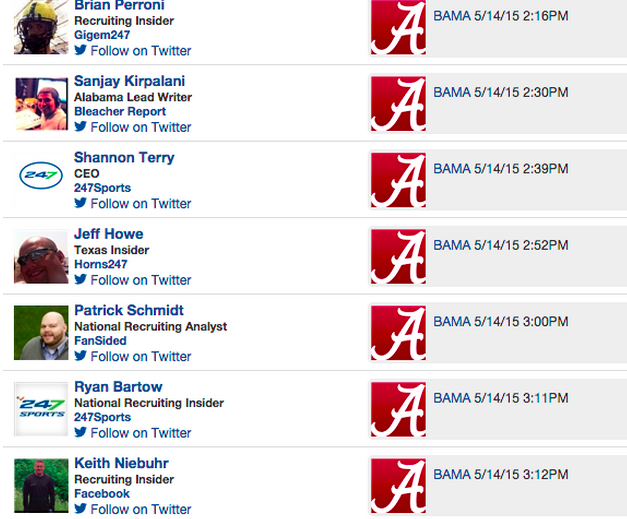Open the FanSided link under Patrick Schmidt
The width and height of the screenshot is (627, 519).
98,341
